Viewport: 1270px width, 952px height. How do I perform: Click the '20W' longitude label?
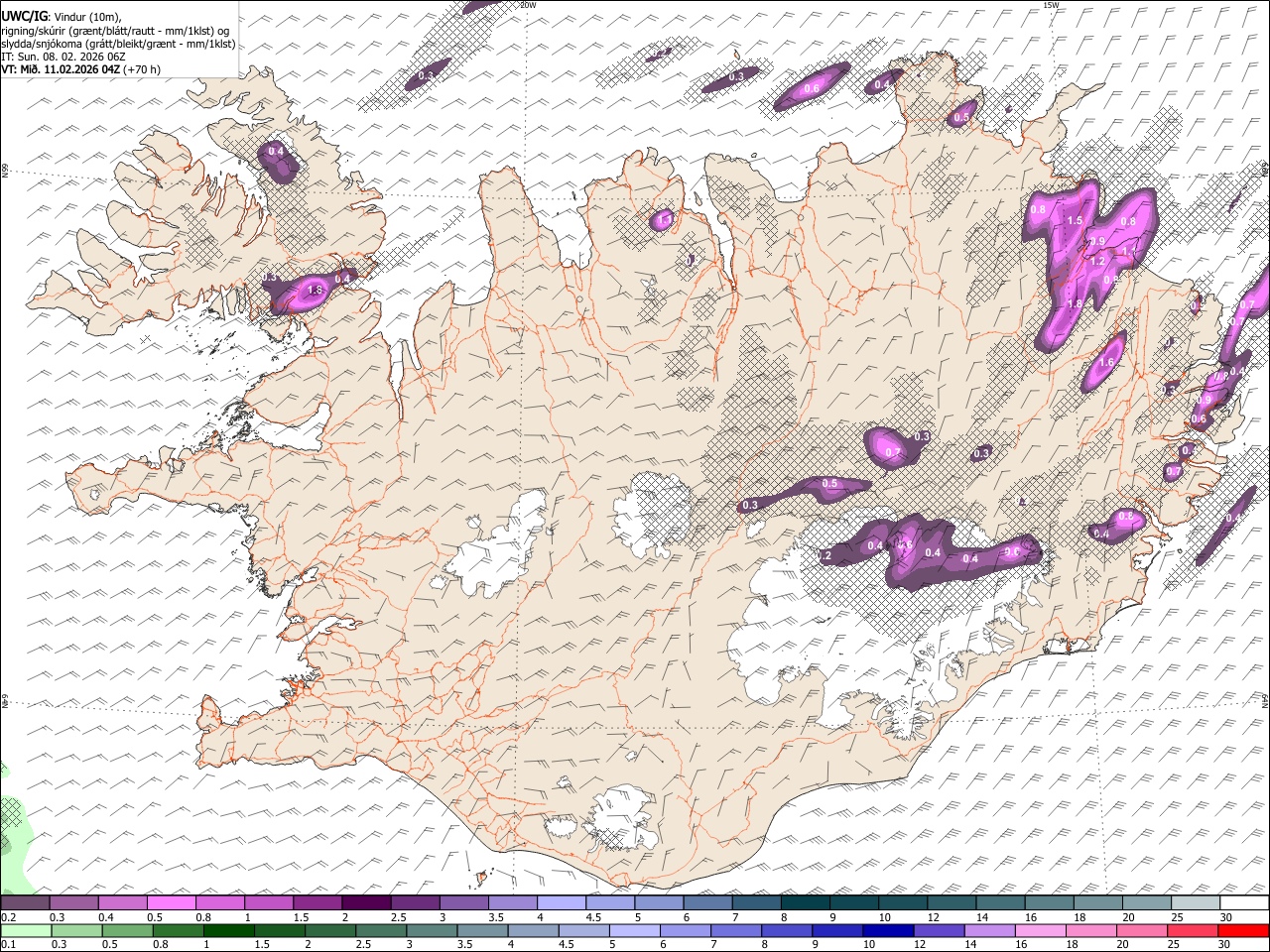click(528, 5)
